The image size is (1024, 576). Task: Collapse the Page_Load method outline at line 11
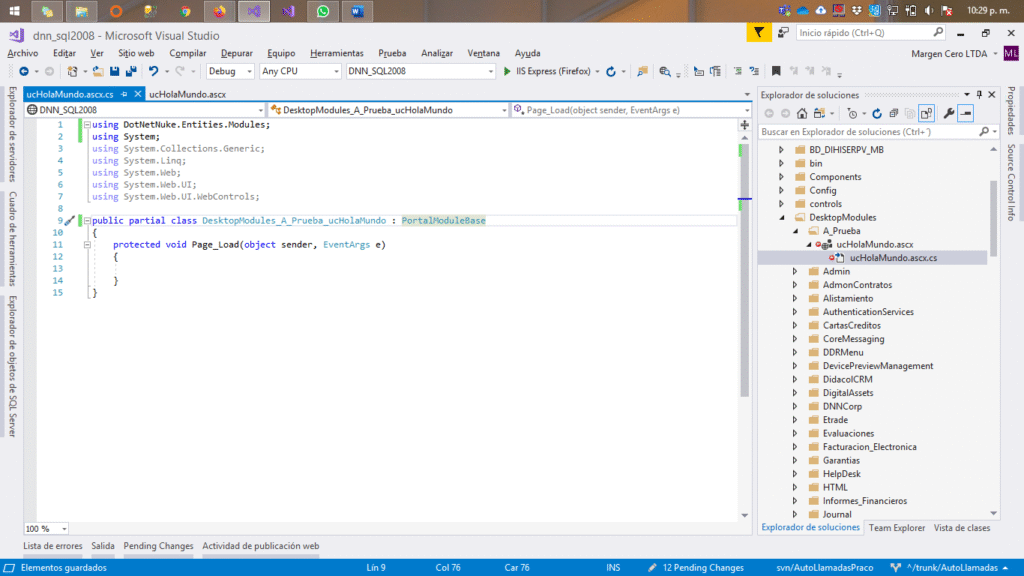pos(87,245)
